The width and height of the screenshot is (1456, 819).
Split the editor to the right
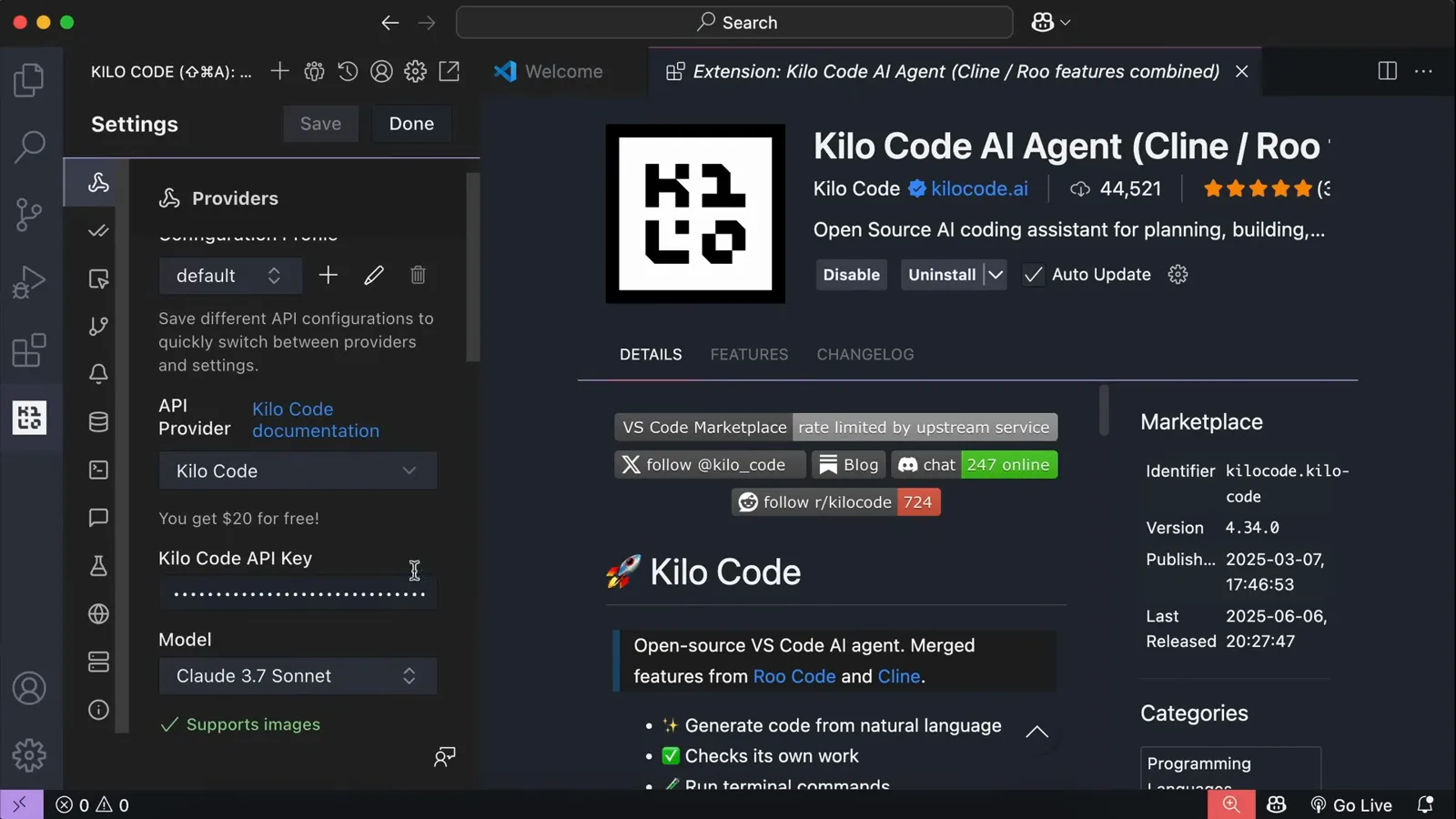(x=1388, y=71)
